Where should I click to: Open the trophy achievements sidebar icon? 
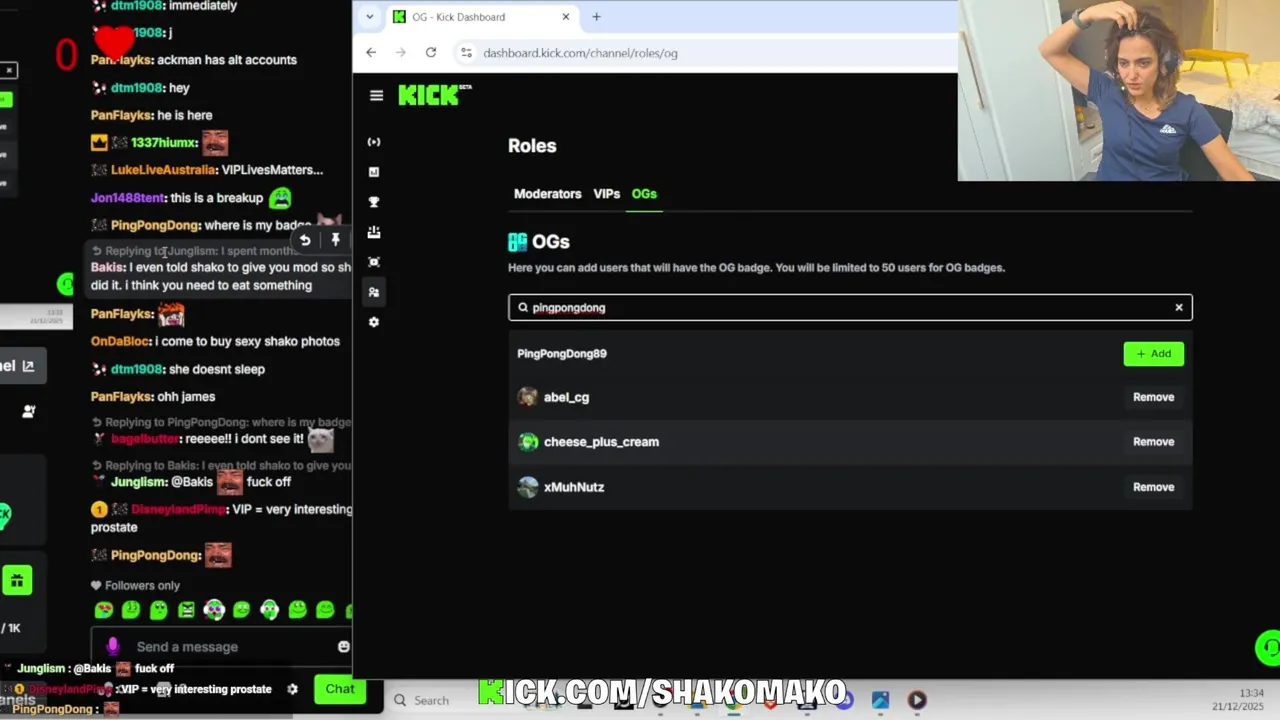point(374,202)
